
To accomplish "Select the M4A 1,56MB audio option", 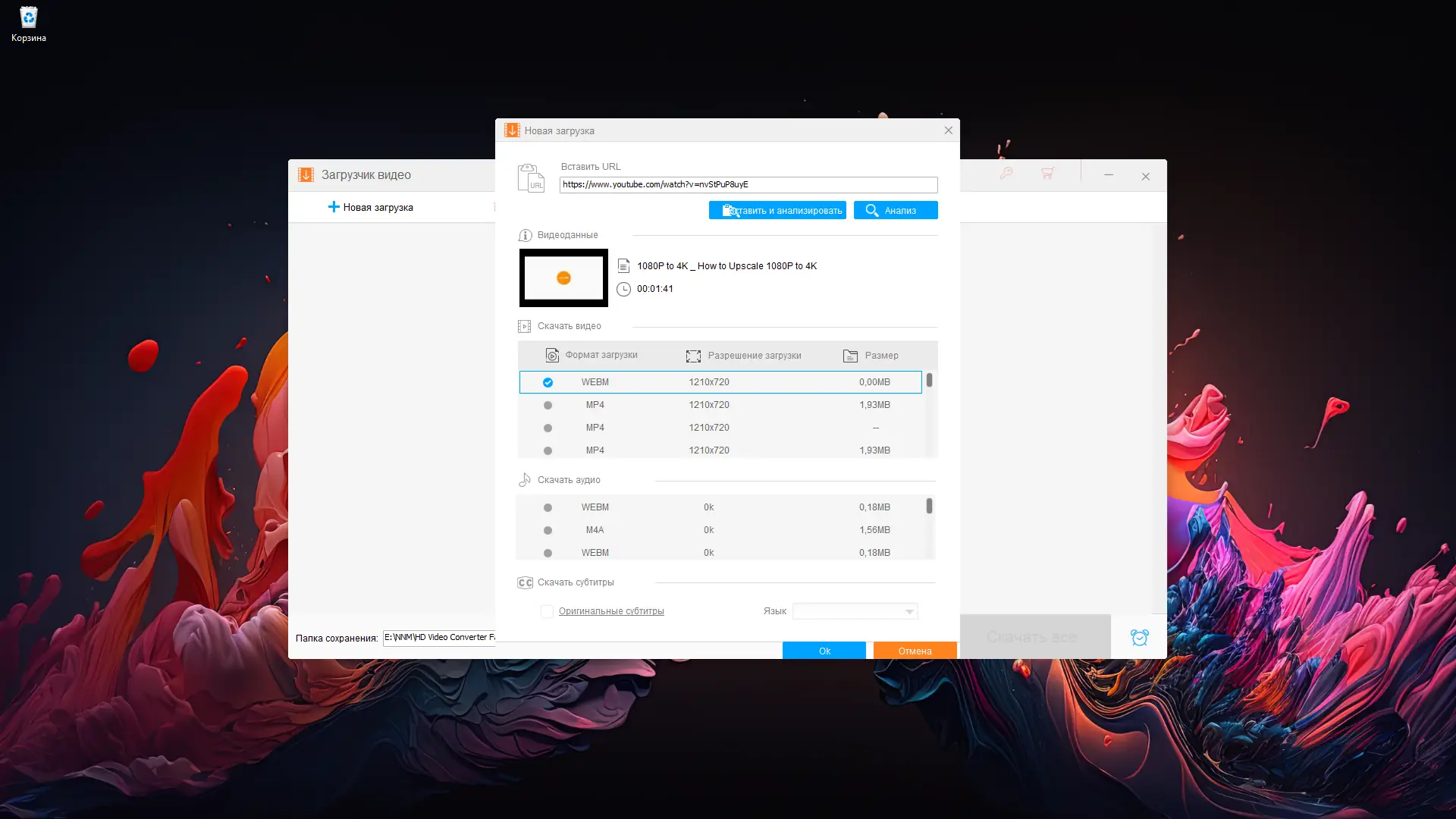I will (548, 530).
